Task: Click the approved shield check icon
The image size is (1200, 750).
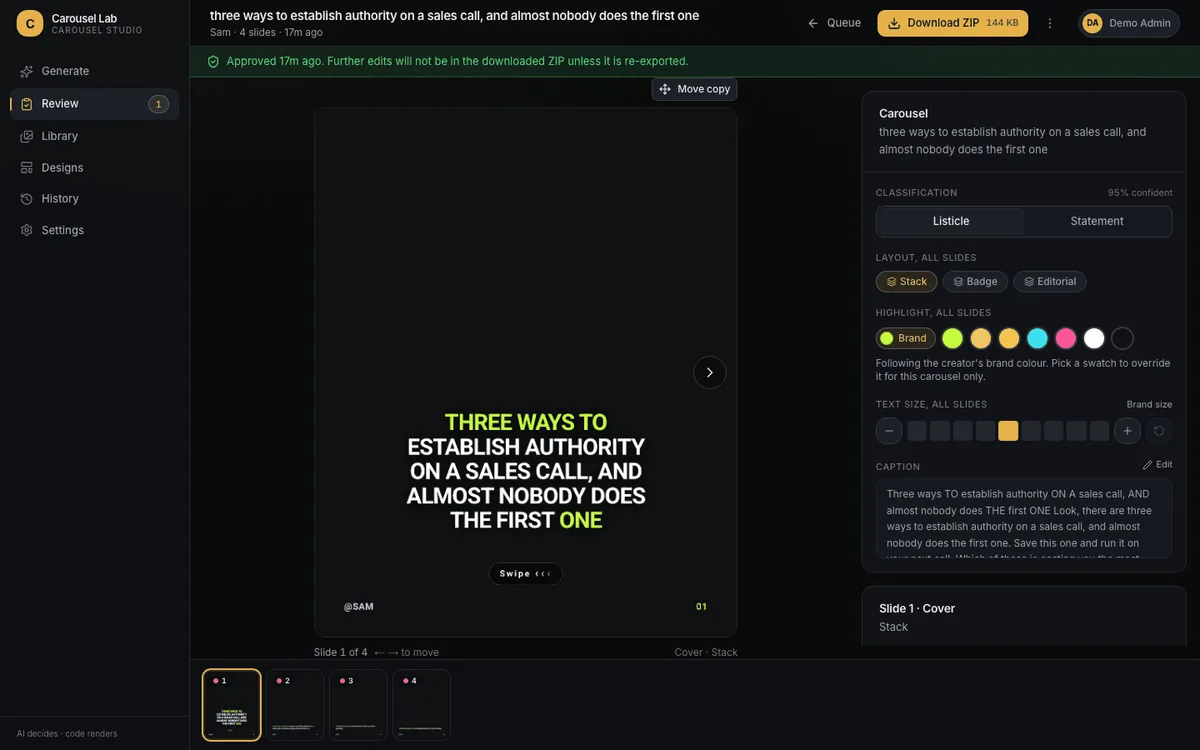Action: click(x=213, y=62)
